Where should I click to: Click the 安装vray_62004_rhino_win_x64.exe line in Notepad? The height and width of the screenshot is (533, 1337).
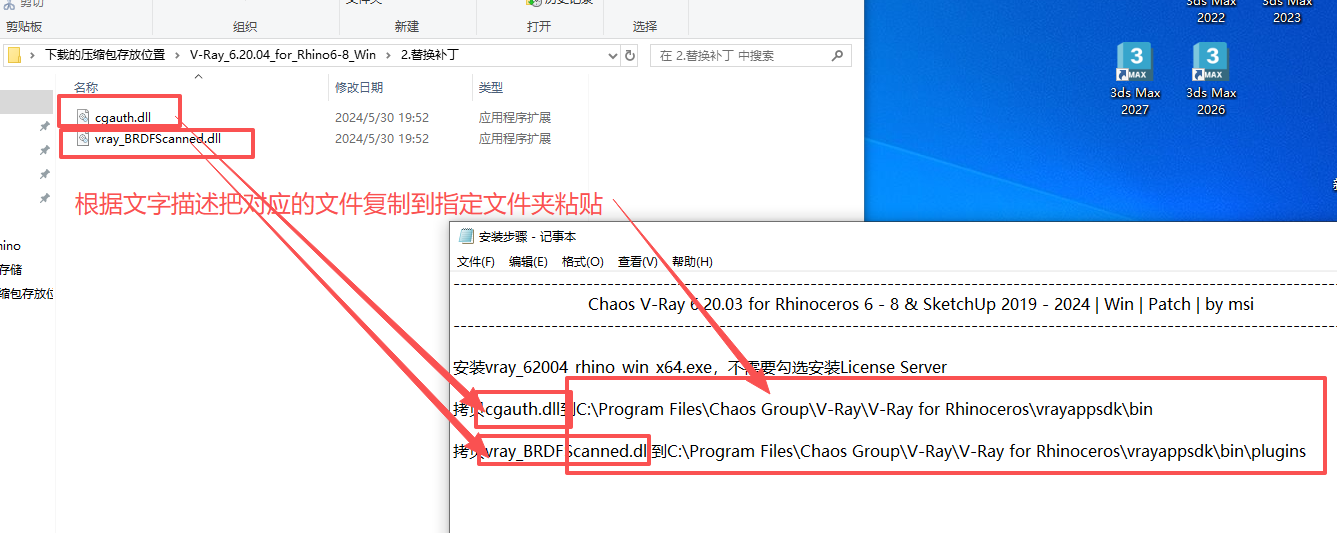(700, 367)
